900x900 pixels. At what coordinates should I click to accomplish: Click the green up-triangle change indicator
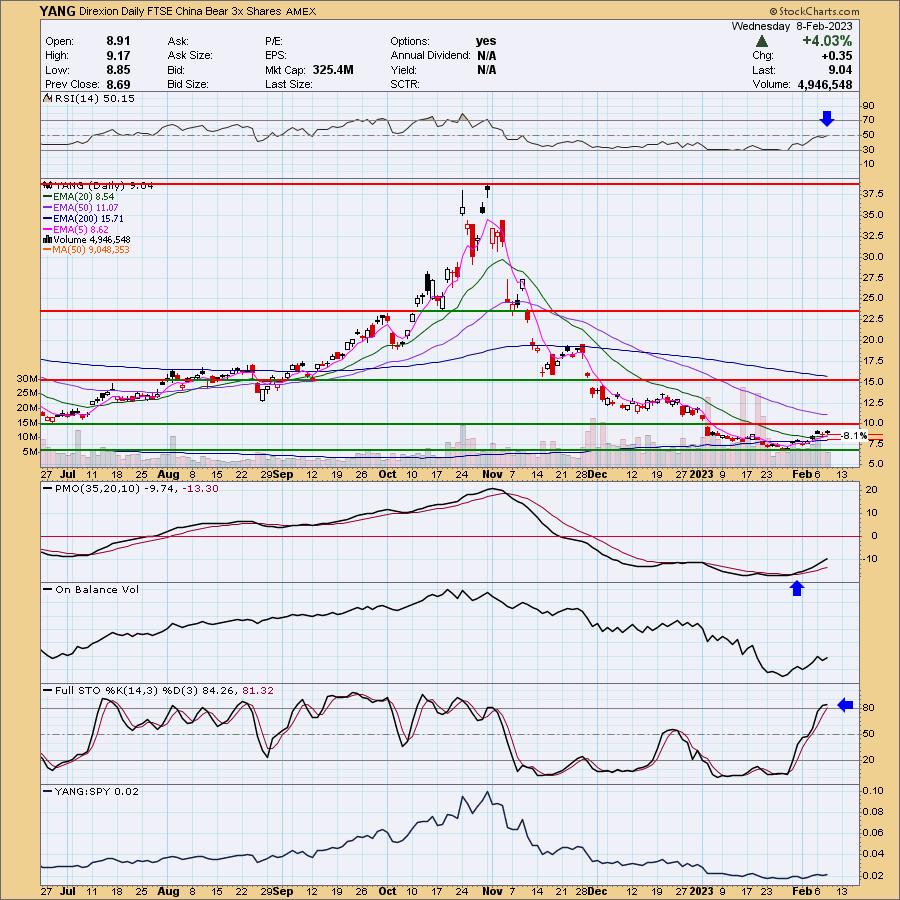coord(762,41)
